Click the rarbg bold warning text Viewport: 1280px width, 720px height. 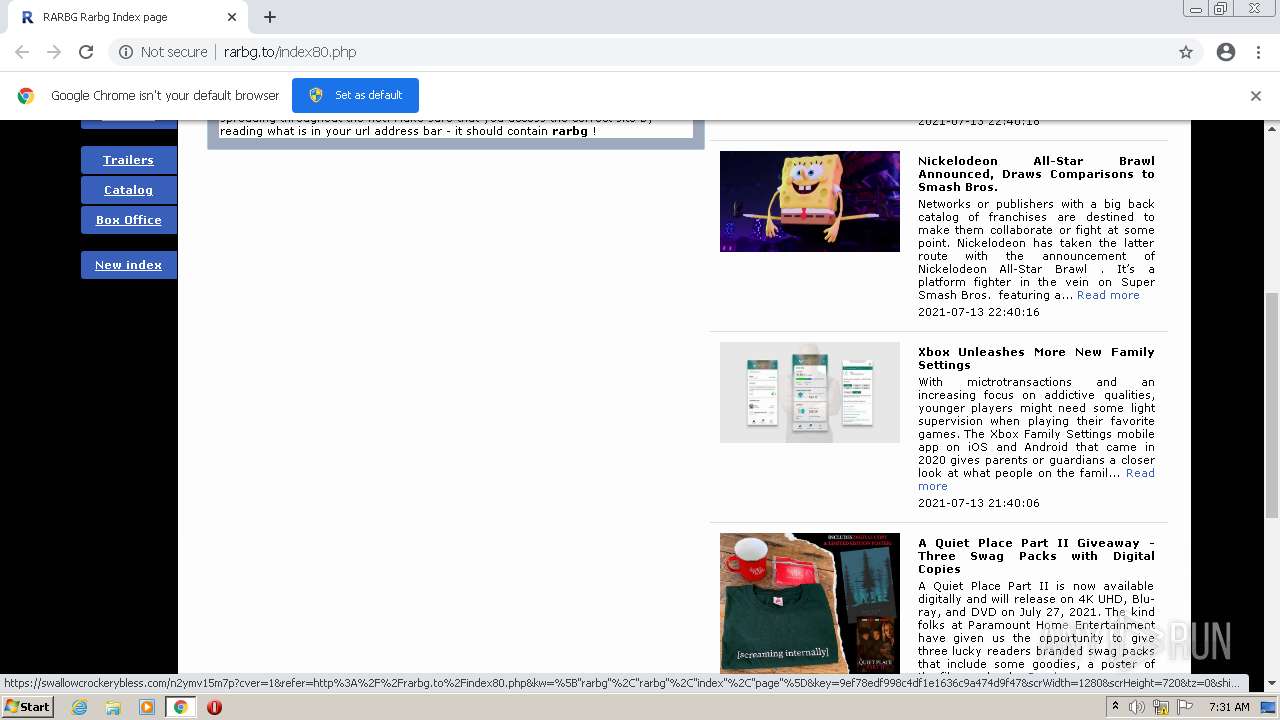570,131
